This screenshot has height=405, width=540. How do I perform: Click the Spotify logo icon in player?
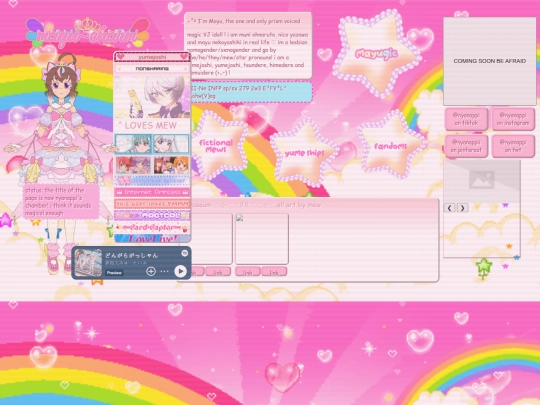pyautogui.click(x=185, y=253)
